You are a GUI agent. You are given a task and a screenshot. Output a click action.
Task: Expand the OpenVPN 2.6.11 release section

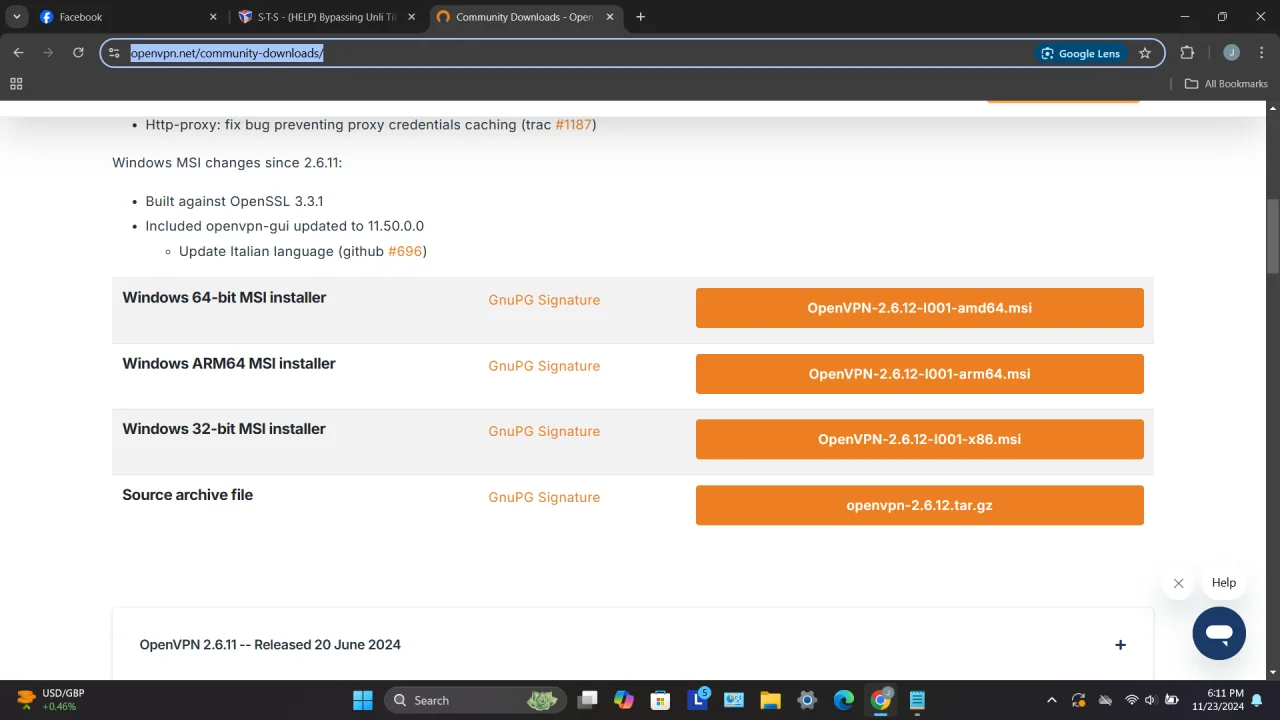click(1120, 645)
